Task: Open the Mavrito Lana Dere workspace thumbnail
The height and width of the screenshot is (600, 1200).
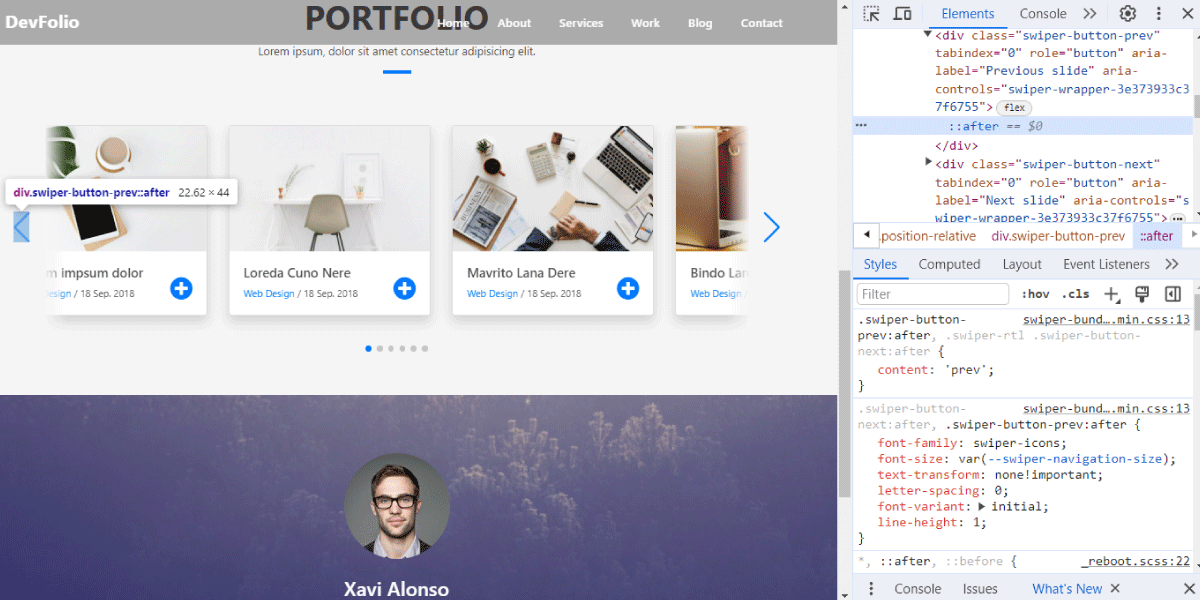Action: pos(553,188)
